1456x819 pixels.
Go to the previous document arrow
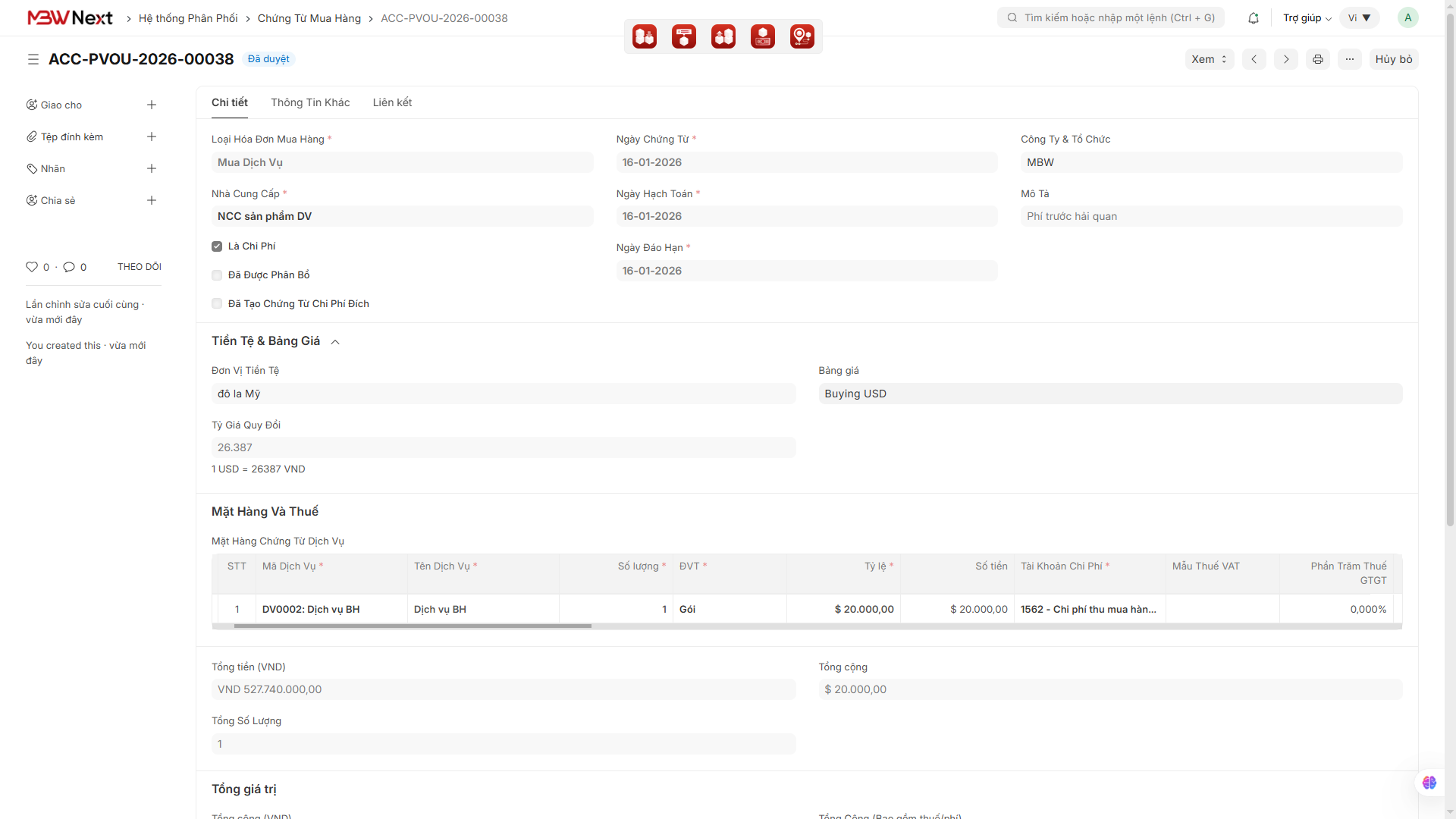coord(1254,59)
